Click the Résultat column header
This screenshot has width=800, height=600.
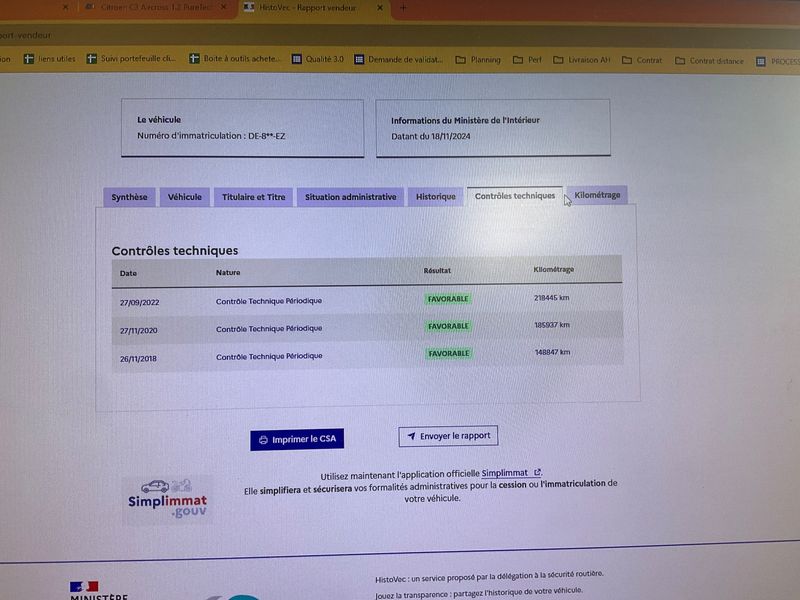437,270
